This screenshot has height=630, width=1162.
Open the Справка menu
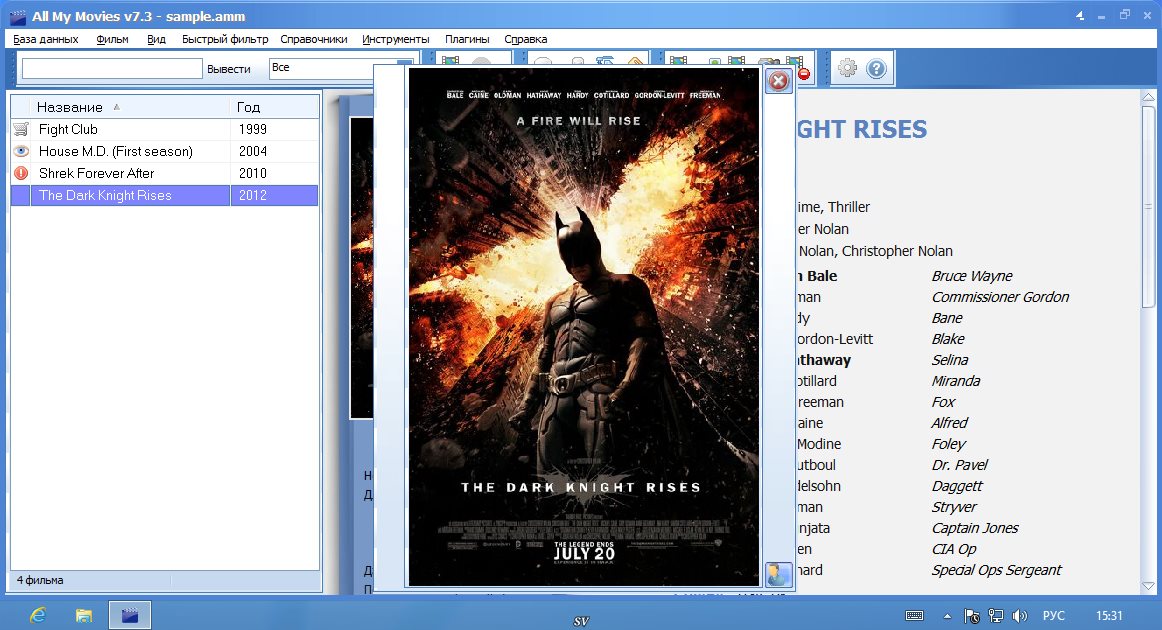coord(525,39)
